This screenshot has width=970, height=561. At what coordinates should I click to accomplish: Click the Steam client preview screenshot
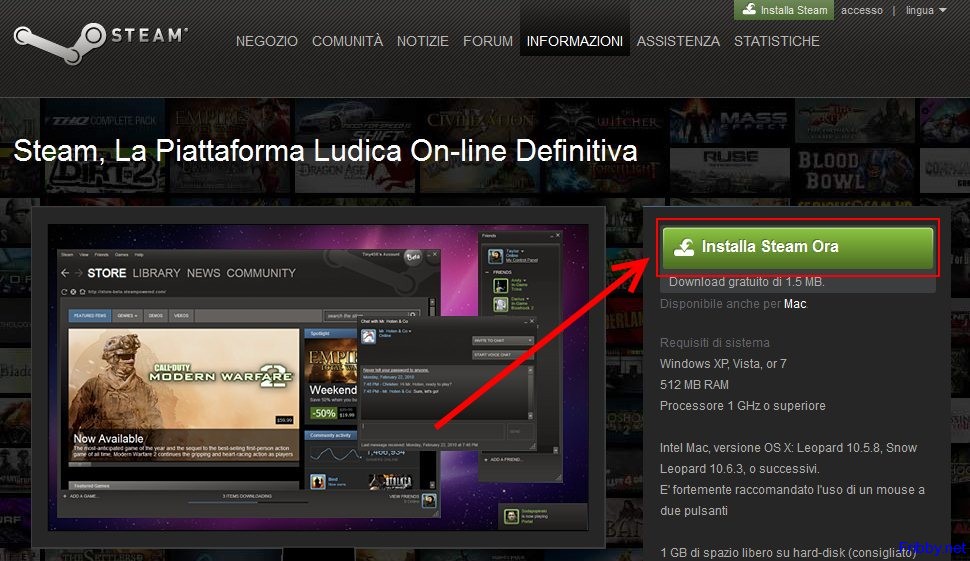click(318, 377)
